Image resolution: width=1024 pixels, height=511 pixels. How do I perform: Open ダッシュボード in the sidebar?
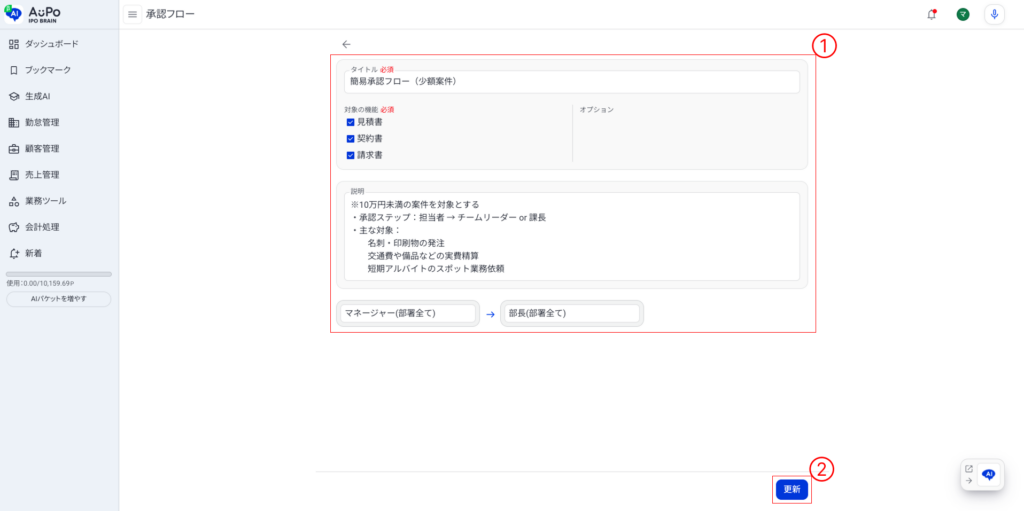(51, 44)
